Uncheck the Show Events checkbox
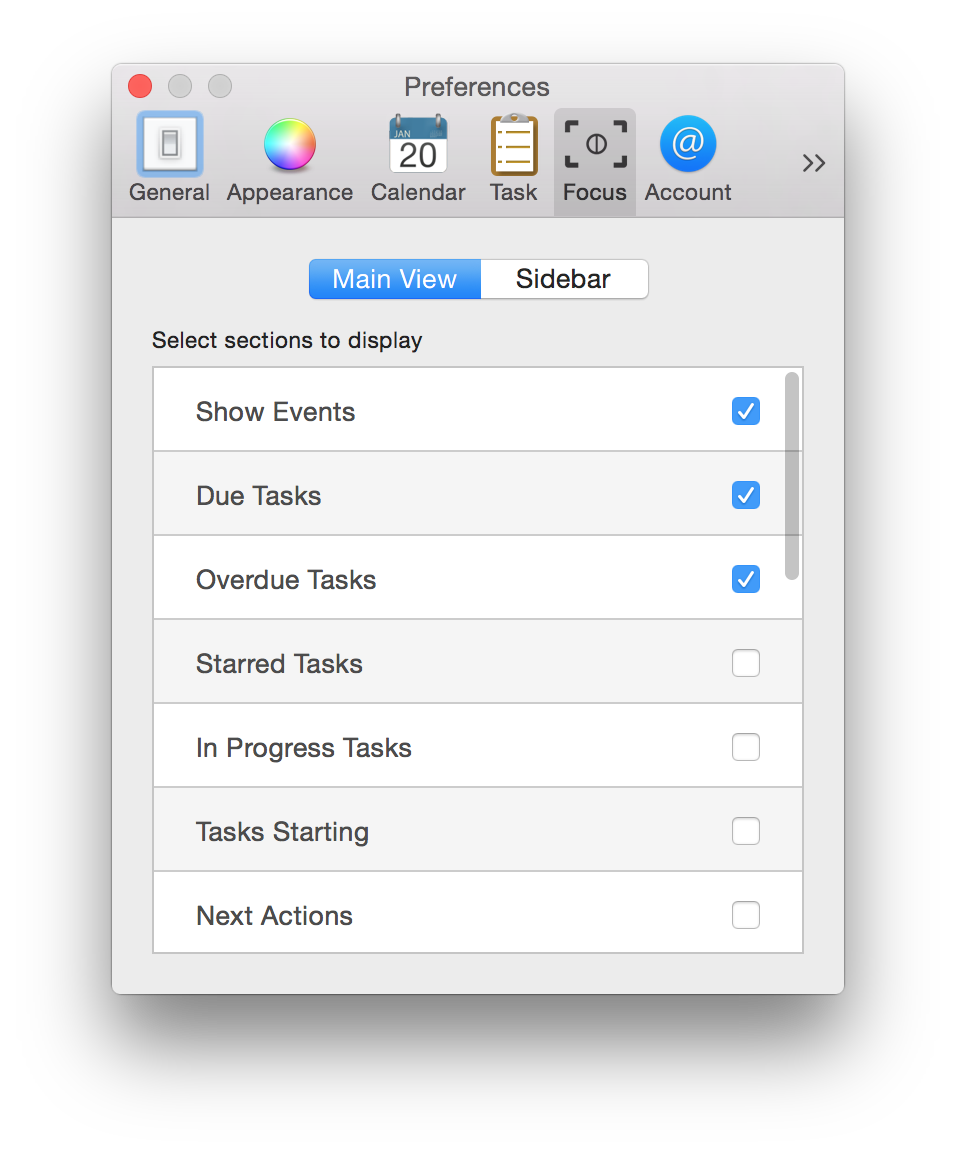 [x=746, y=411]
